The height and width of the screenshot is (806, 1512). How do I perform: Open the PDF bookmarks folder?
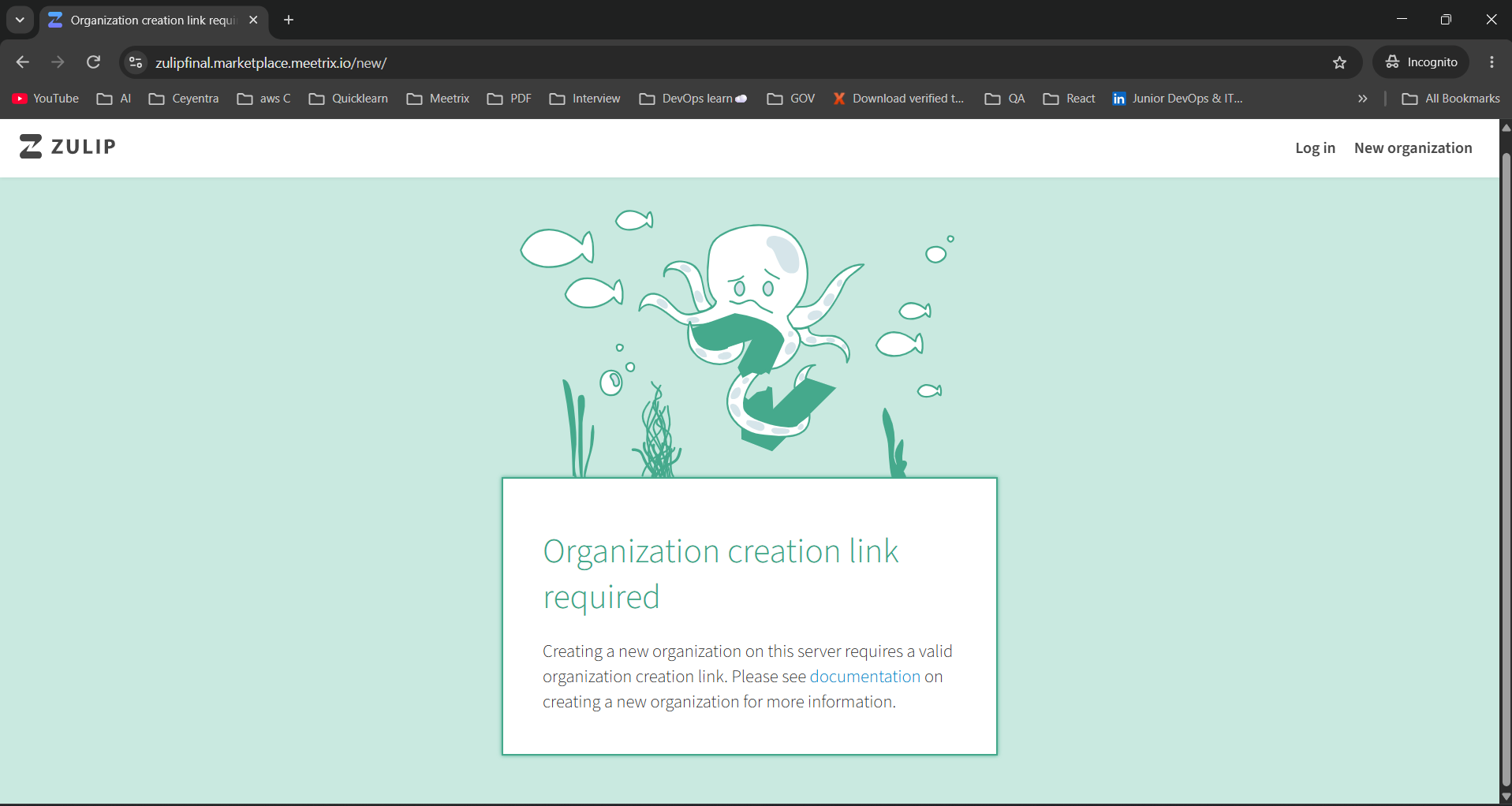coord(510,99)
